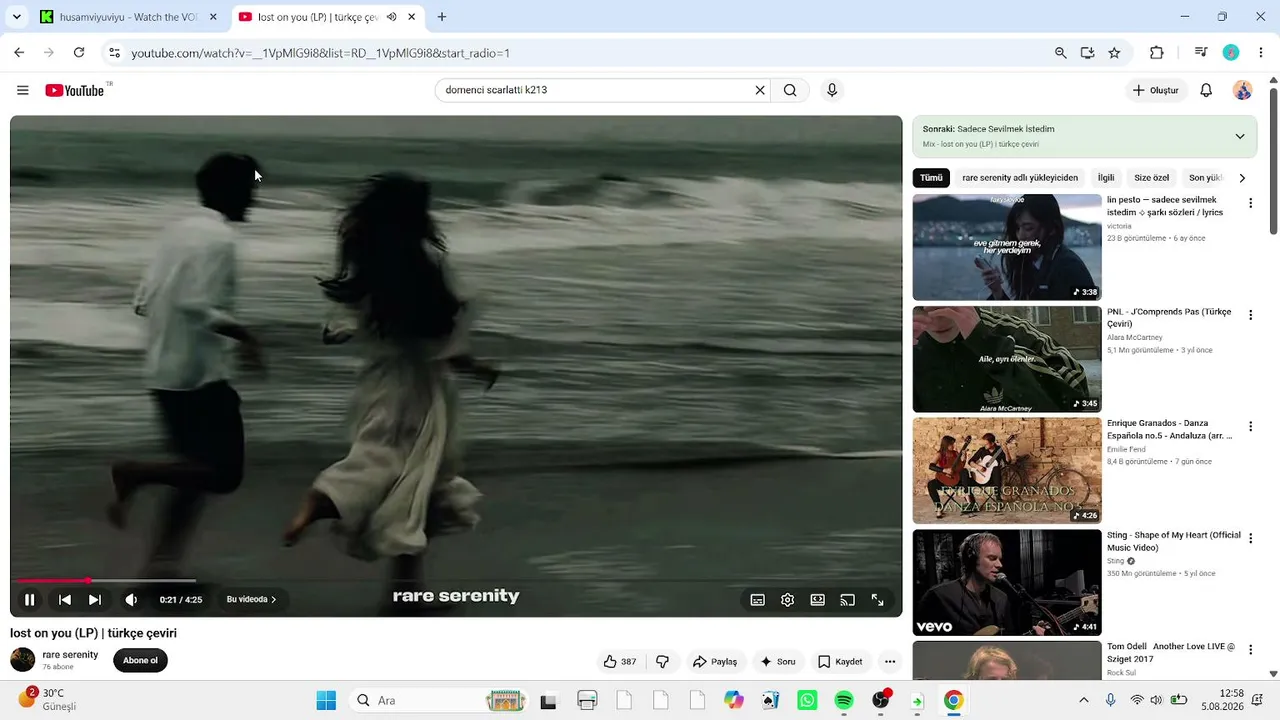Open more actions ellipsis under video

[890, 661]
